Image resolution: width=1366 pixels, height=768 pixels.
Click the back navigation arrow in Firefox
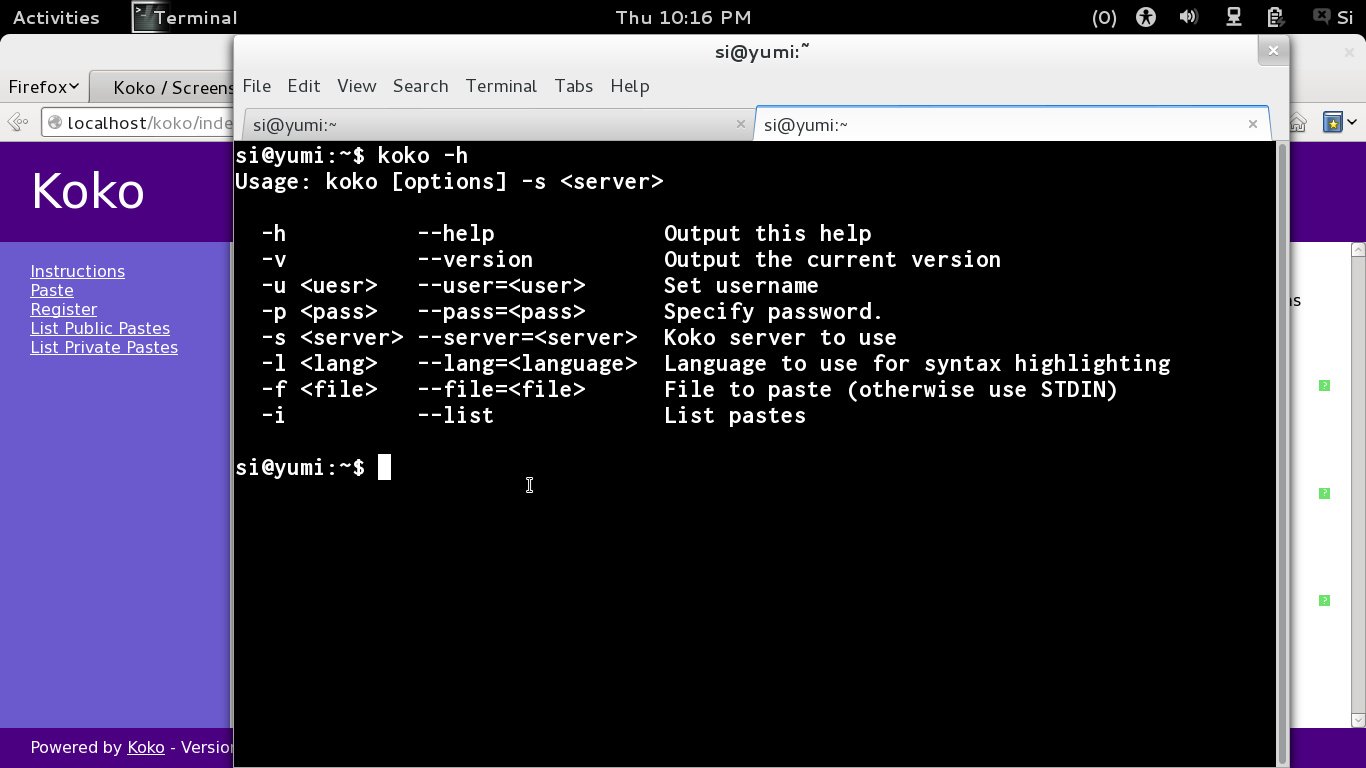coord(16,121)
